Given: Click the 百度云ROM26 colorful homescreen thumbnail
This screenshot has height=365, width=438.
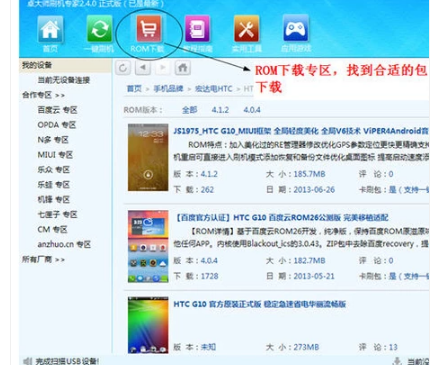Looking at the screenshot, I should (x=148, y=246).
